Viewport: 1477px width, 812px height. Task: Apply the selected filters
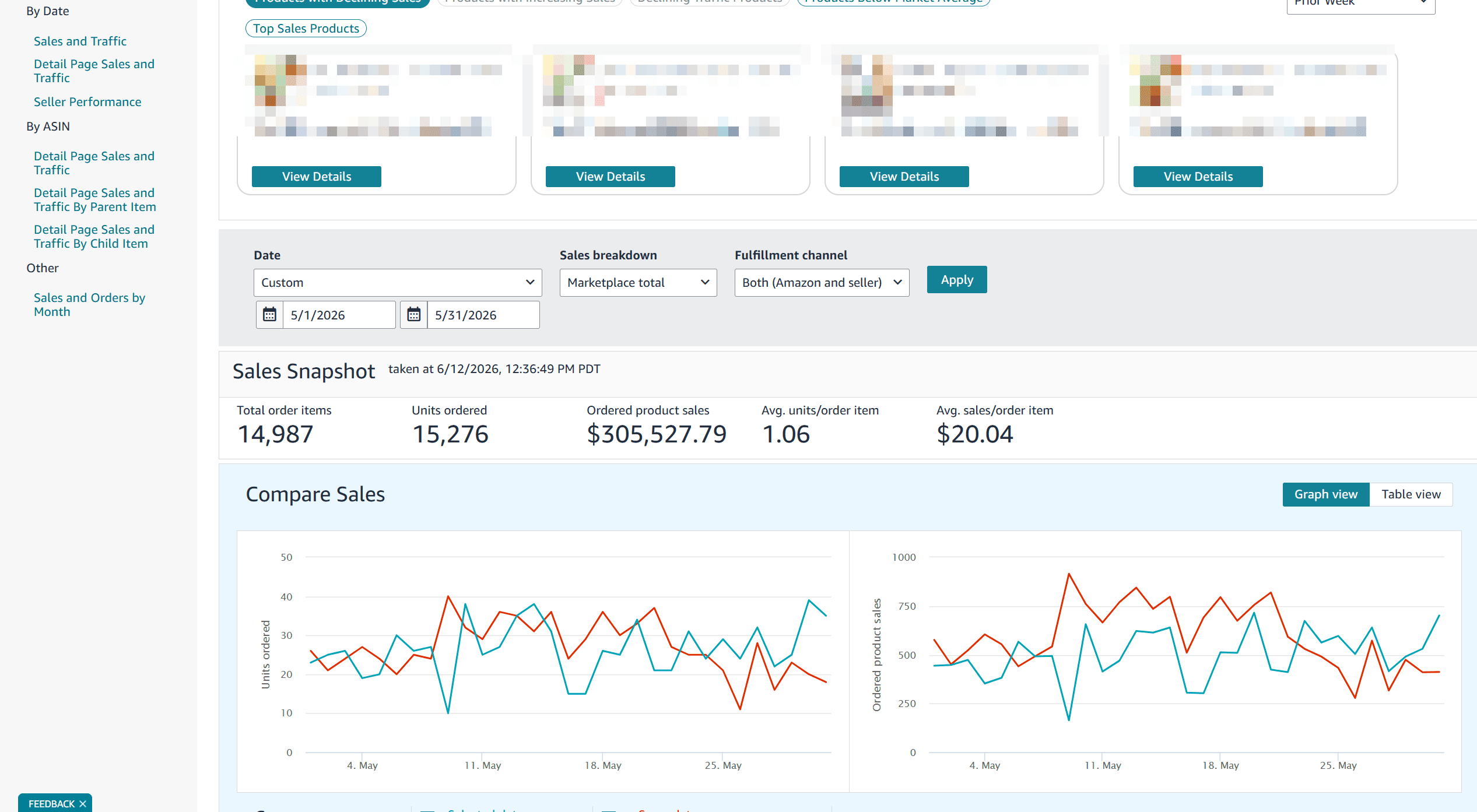click(957, 280)
